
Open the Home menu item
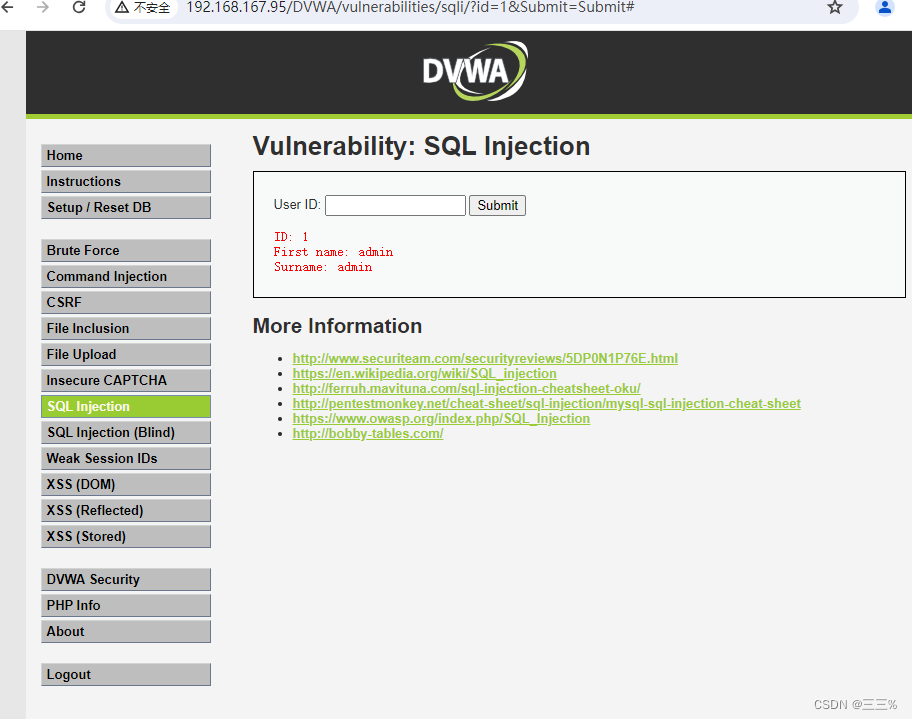point(125,155)
